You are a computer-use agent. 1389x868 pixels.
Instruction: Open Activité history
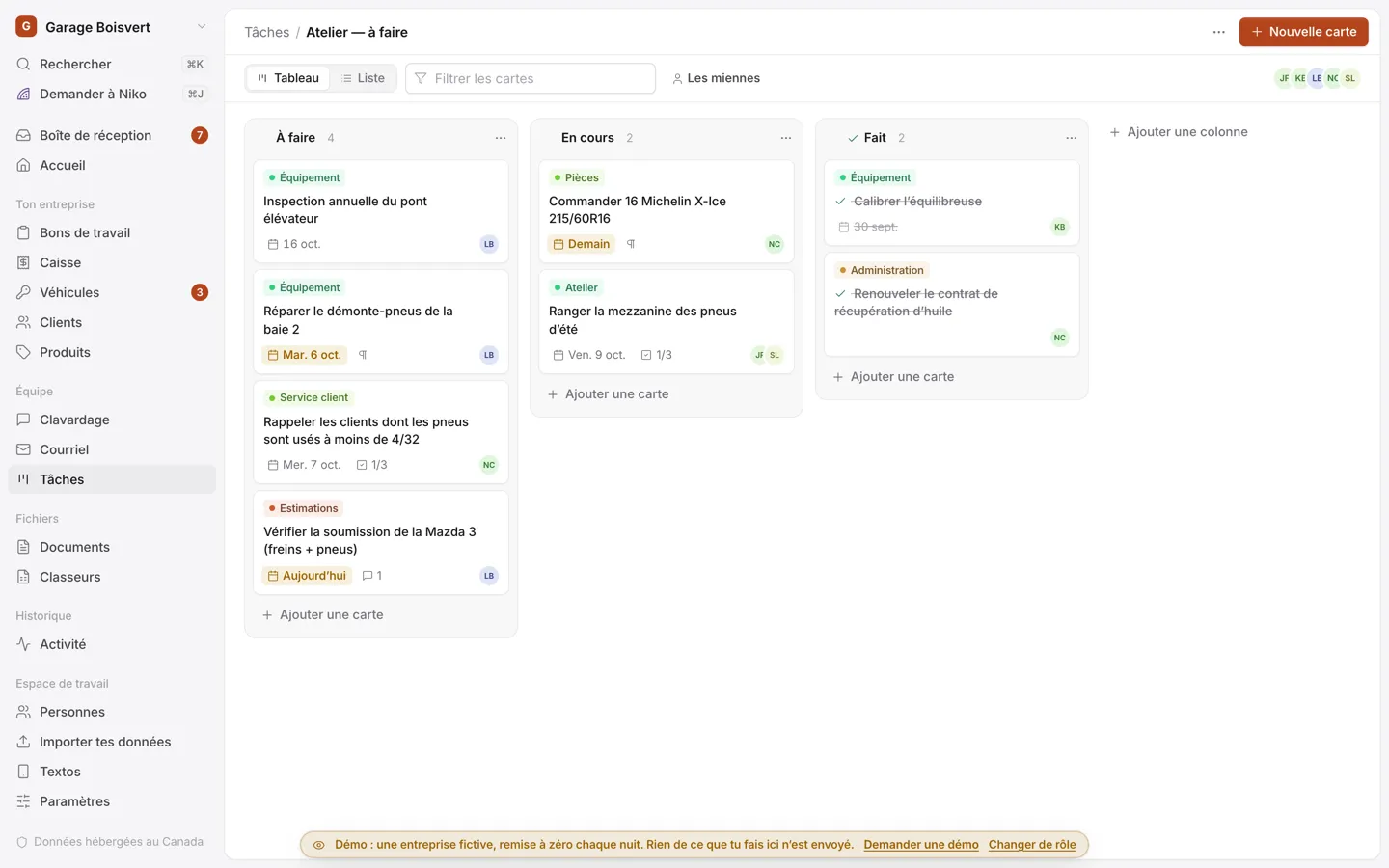click(x=112, y=644)
